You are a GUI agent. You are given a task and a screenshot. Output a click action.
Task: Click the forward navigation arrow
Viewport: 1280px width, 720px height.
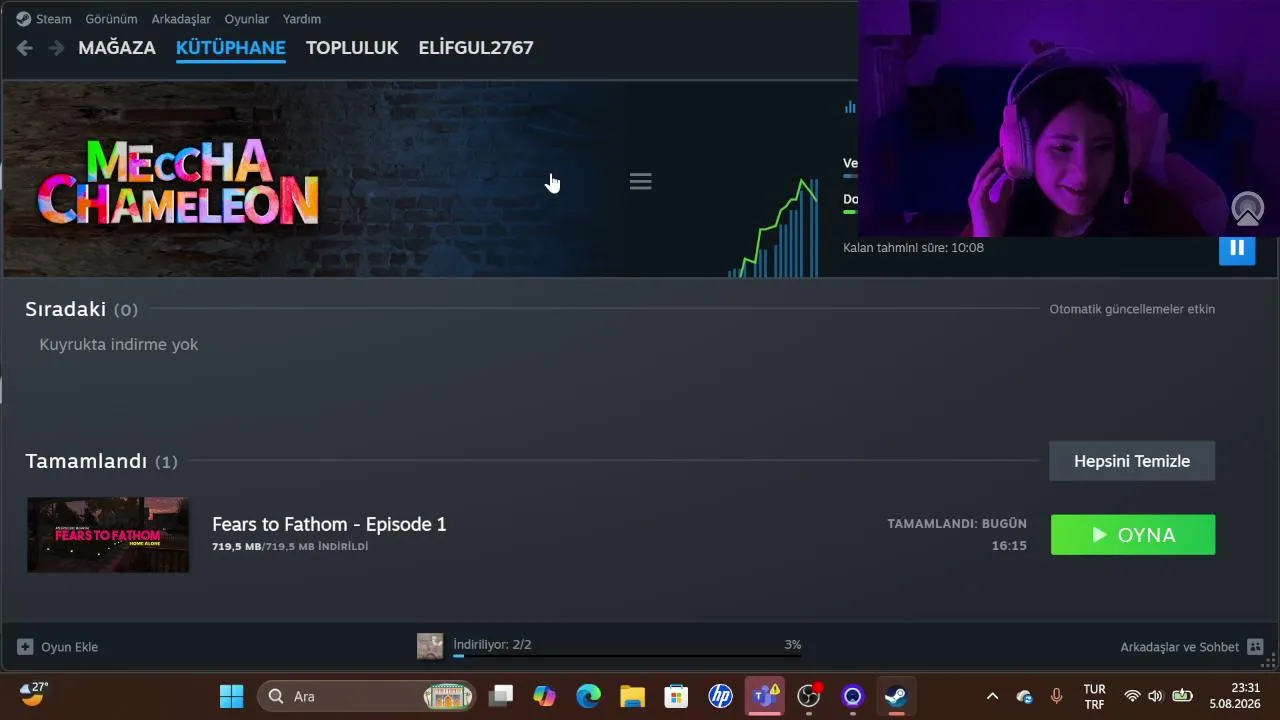tap(56, 48)
